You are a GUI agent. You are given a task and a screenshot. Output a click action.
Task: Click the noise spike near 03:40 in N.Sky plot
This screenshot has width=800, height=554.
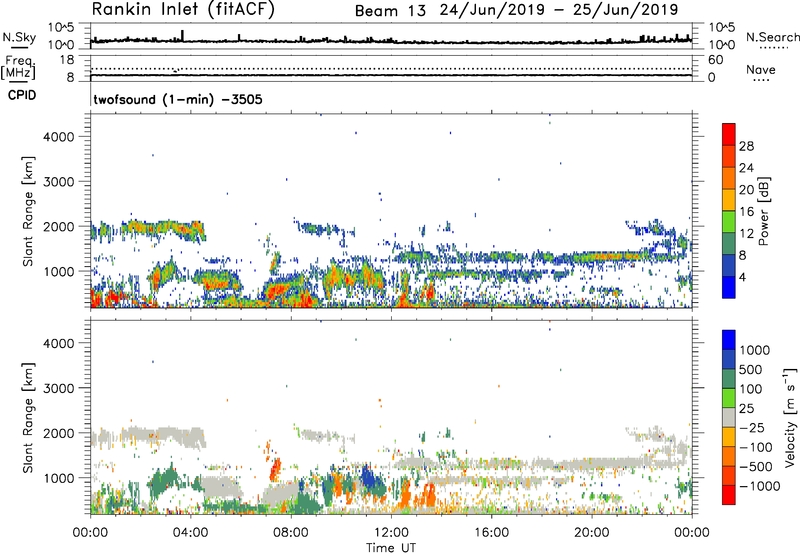(183, 35)
